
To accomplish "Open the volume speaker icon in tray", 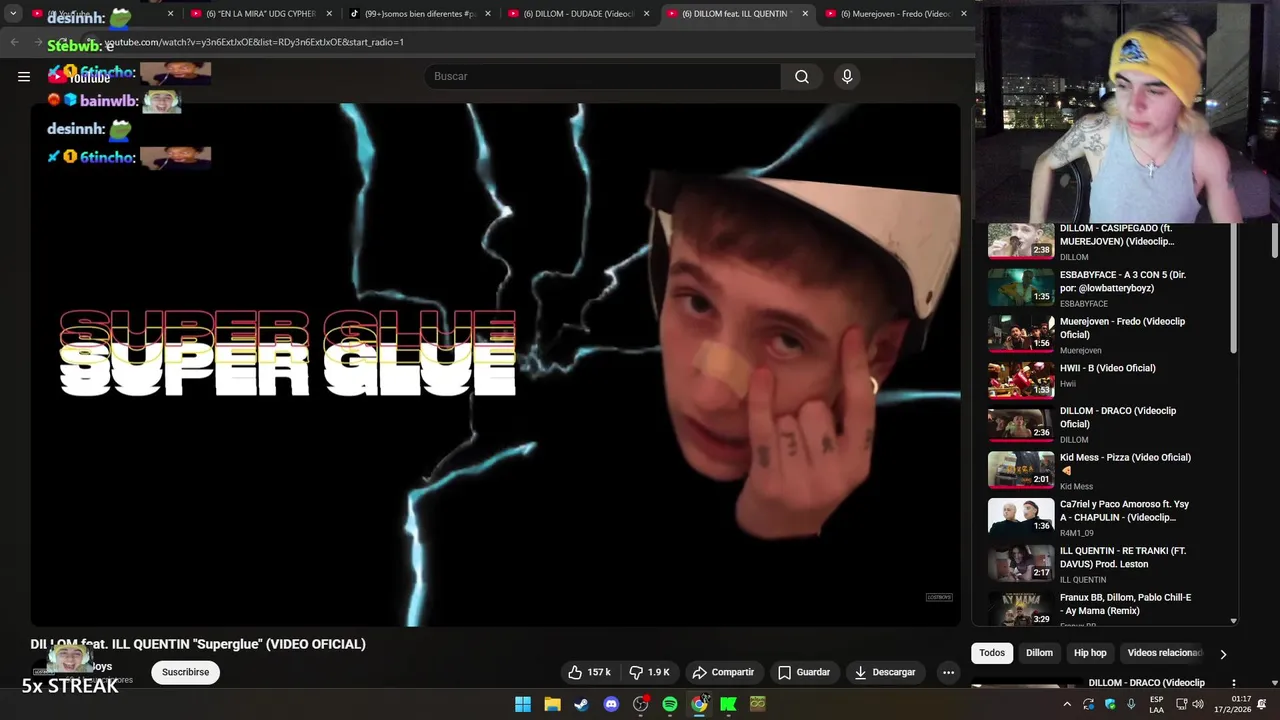I will pos(1198,704).
